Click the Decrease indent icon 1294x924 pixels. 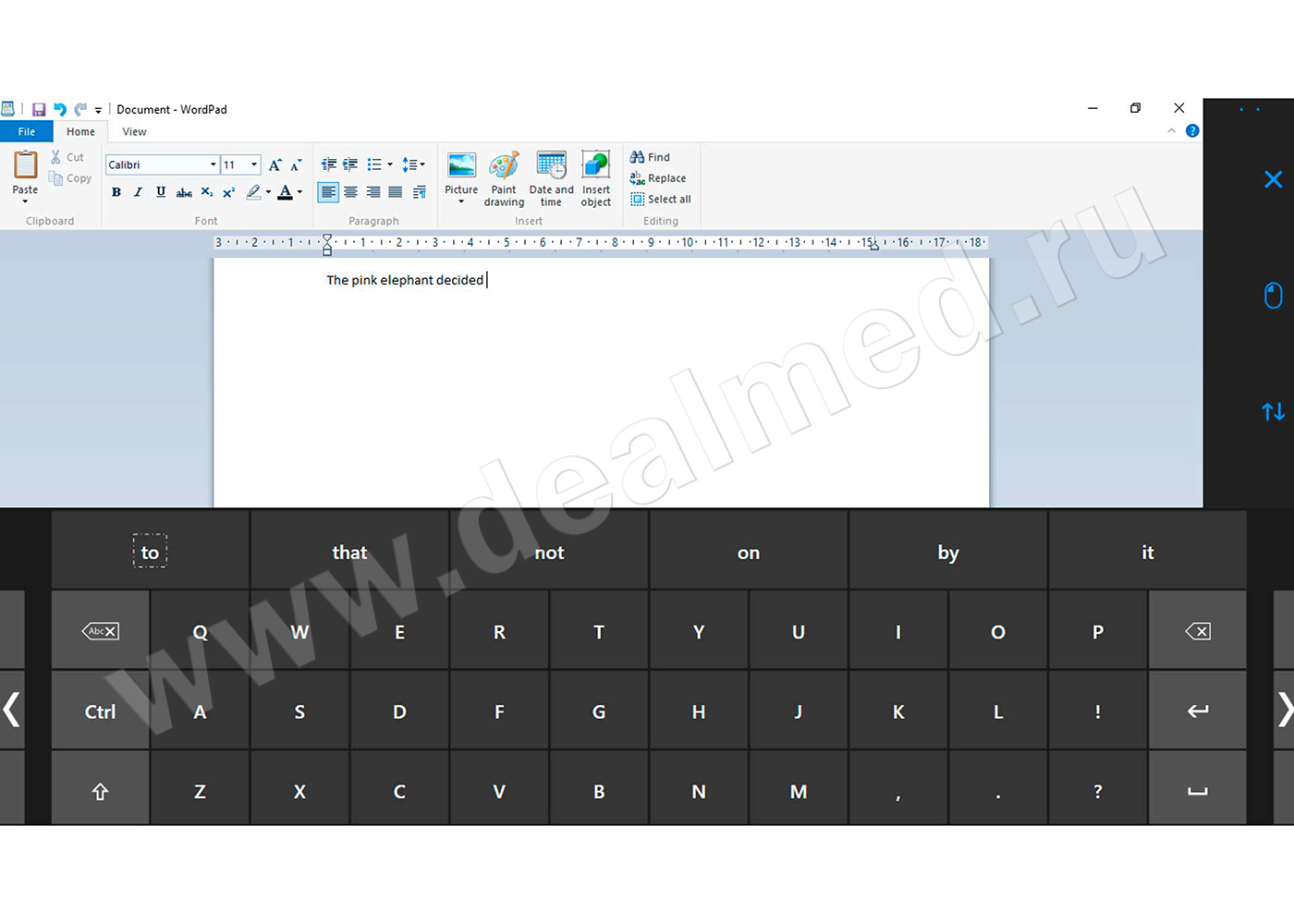click(328, 164)
